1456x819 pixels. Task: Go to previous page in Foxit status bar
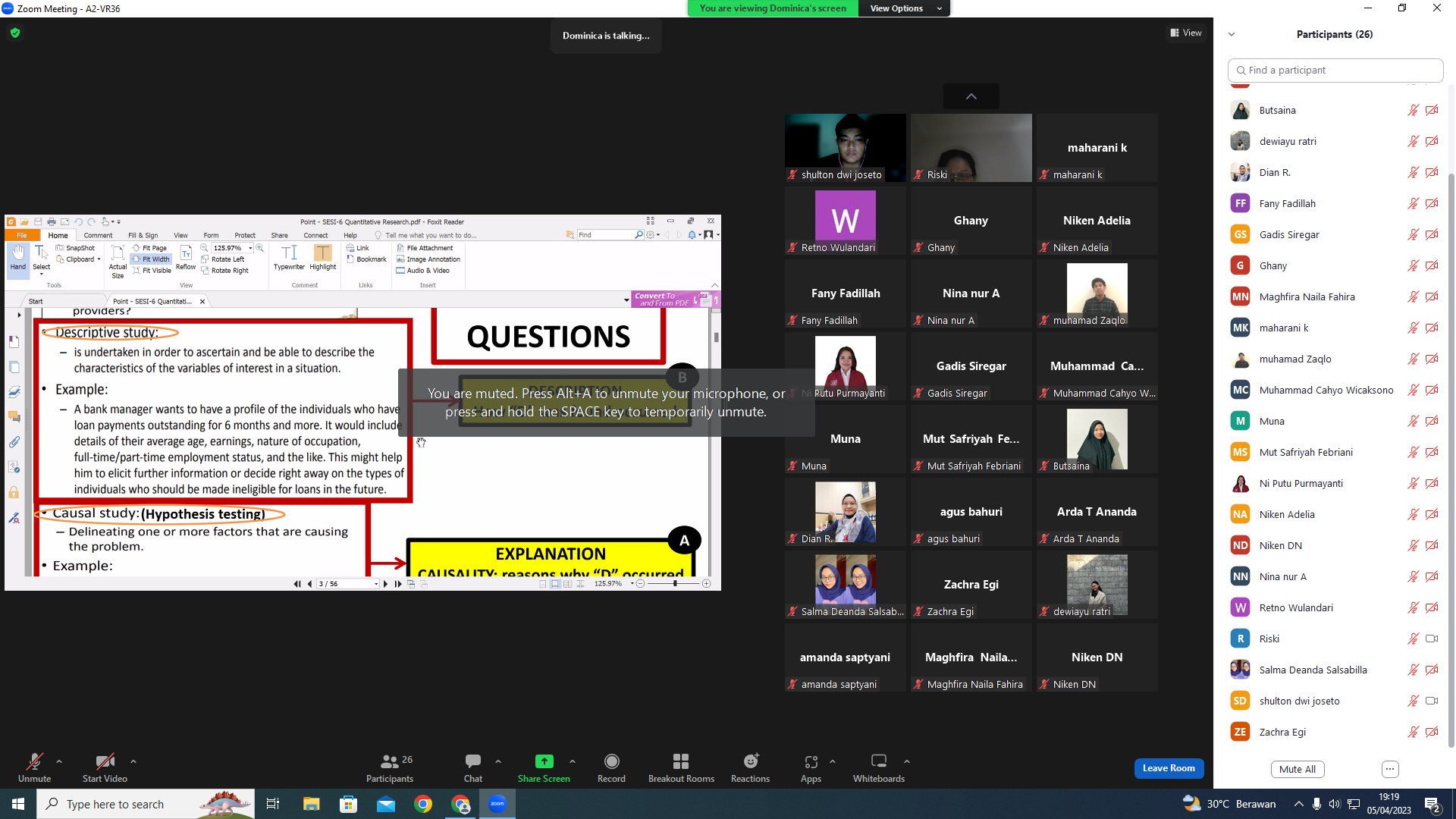309,584
